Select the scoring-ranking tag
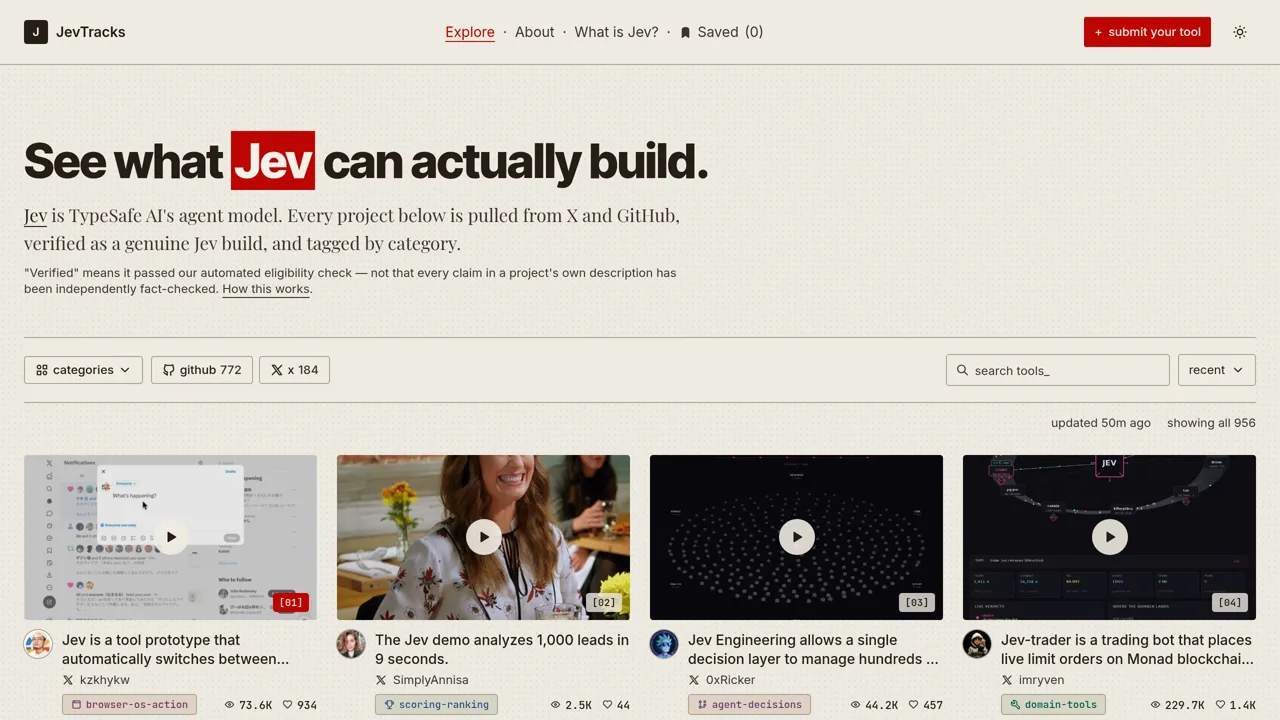The width and height of the screenshot is (1280, 720). click(436, 705)
